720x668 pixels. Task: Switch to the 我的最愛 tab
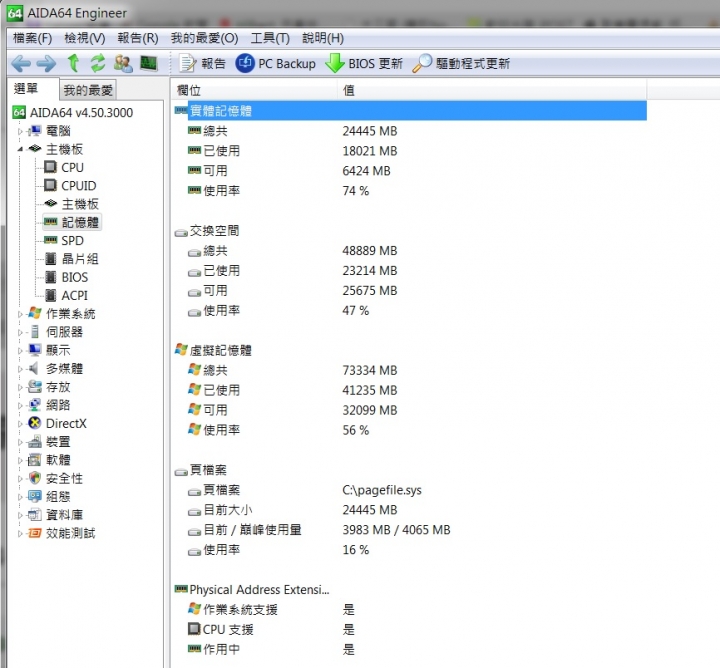[x=88, y=90]
